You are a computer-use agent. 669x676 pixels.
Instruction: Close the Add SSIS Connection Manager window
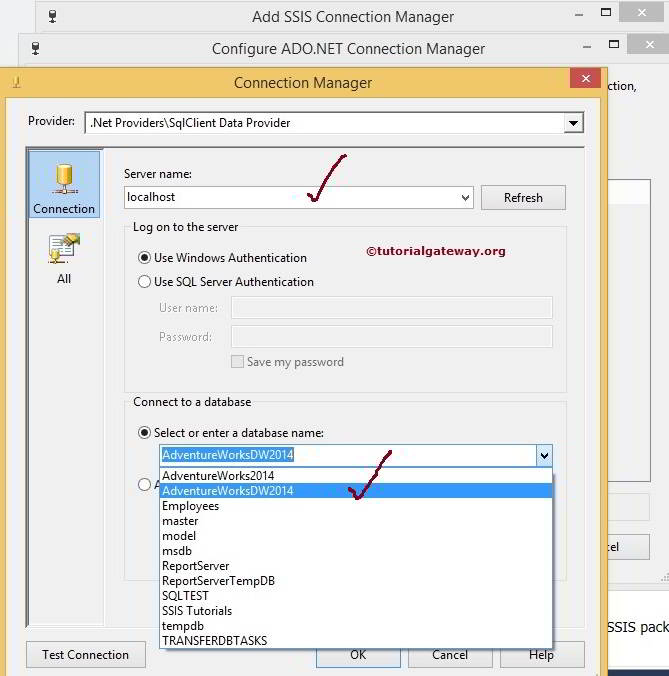641,13
